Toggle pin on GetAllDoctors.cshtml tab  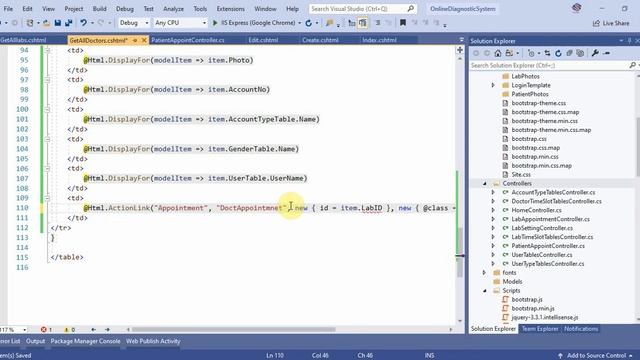pyautogui.click(x=135, y=40)
